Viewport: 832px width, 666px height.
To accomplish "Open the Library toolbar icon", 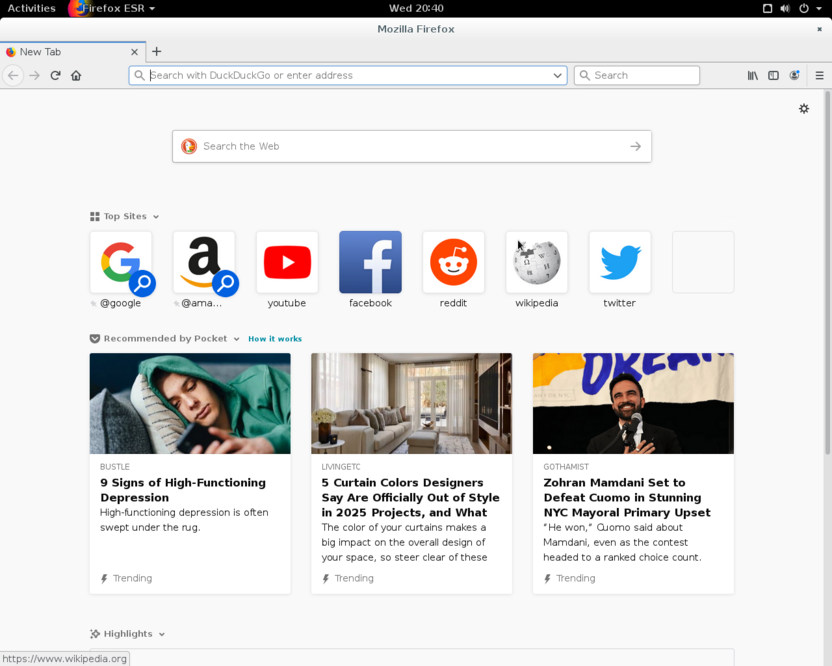I will click(x=752, y=75).
